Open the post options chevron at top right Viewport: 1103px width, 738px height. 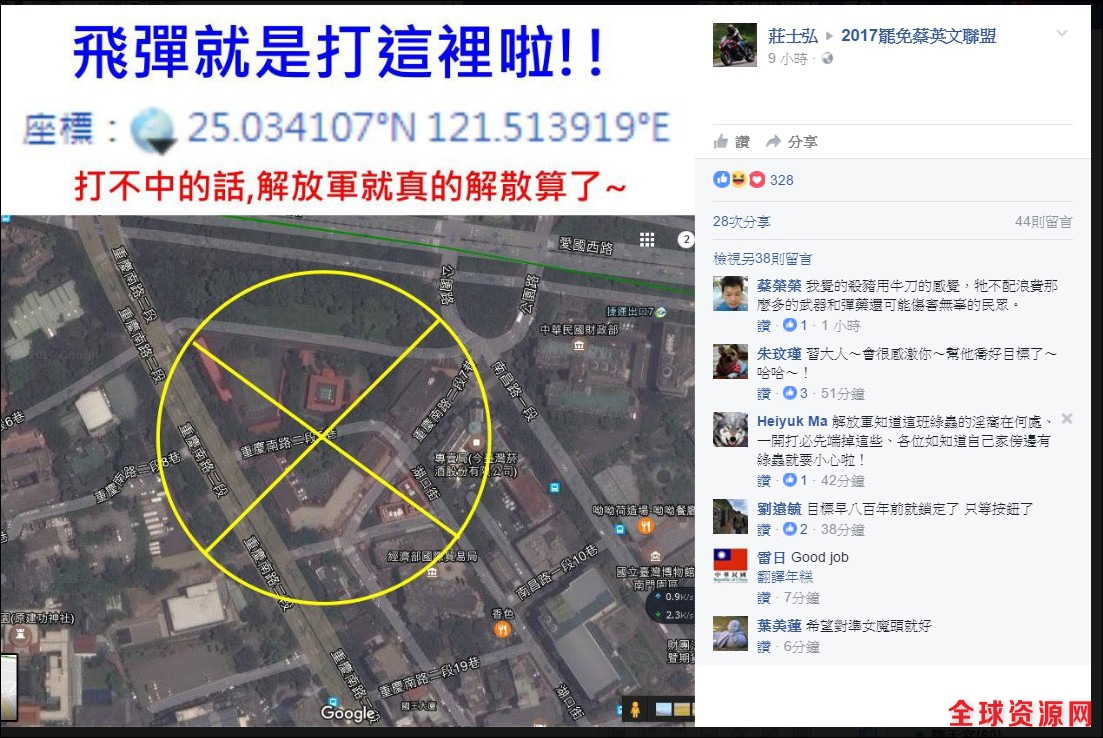(1062, 33)
